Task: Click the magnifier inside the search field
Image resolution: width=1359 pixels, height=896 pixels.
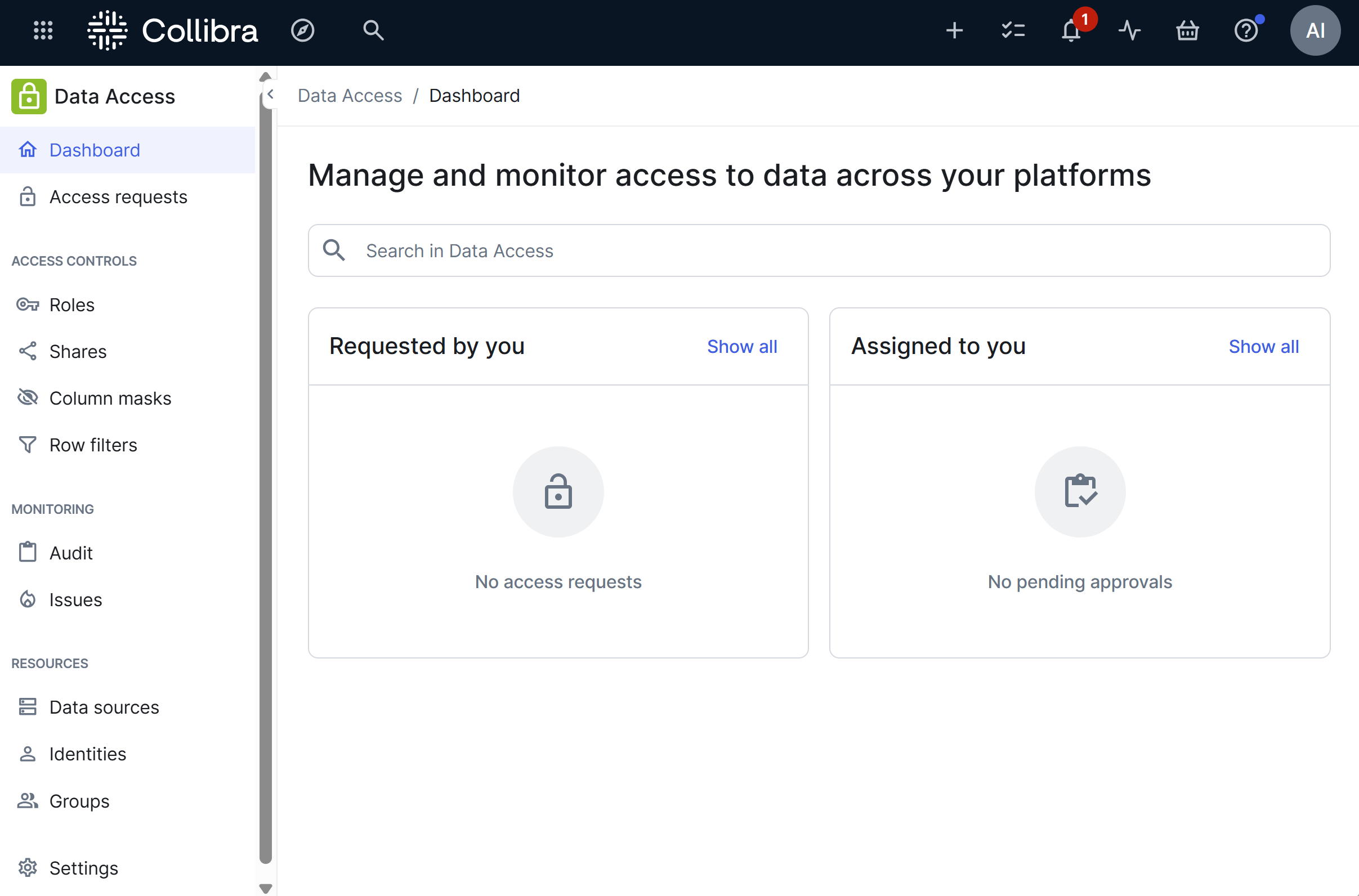Action: click(334, 250)
